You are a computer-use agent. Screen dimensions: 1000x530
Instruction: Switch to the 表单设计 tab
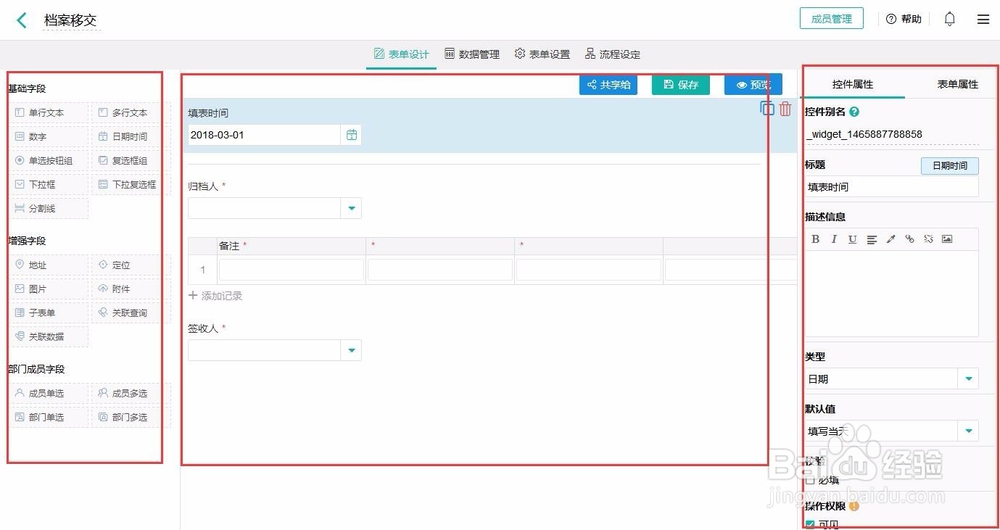pyautogui.click(x=401, y=54)
